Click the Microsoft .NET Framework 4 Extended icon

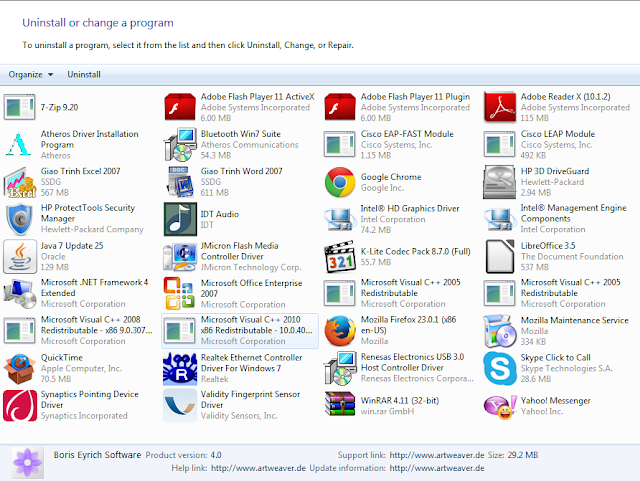(20, 293)
